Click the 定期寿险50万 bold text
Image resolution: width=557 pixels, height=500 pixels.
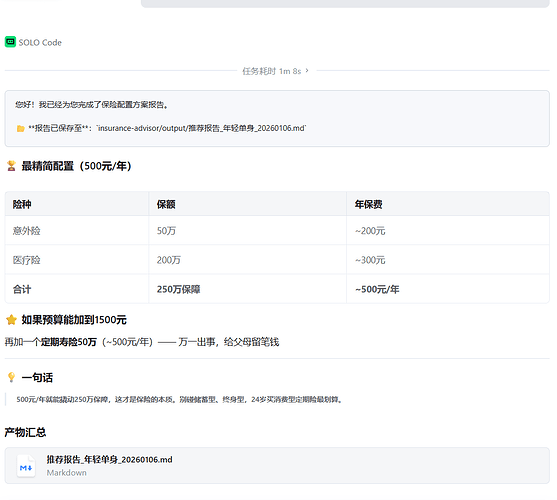[69, 342]
